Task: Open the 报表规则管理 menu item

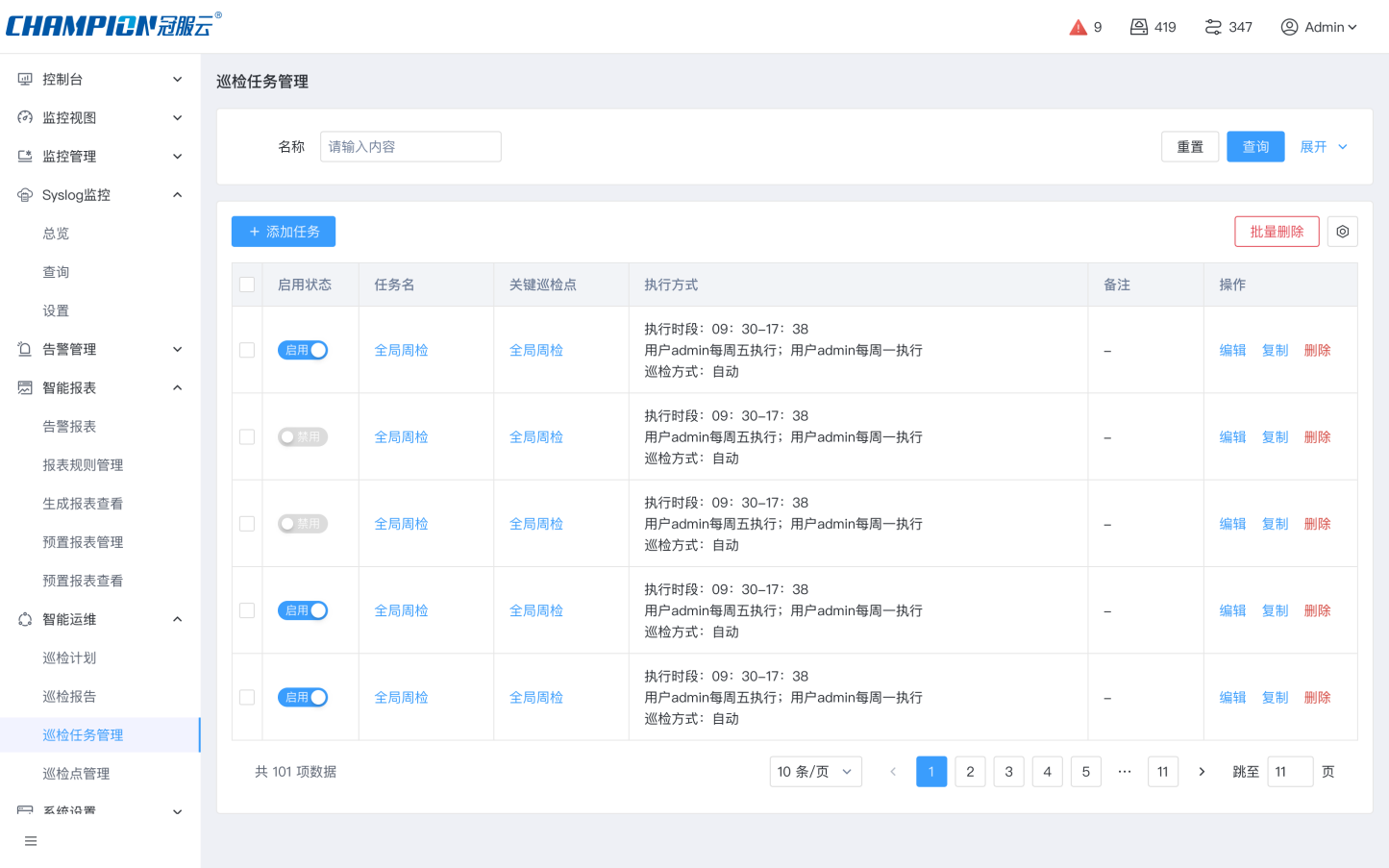Action: [83, 464]
